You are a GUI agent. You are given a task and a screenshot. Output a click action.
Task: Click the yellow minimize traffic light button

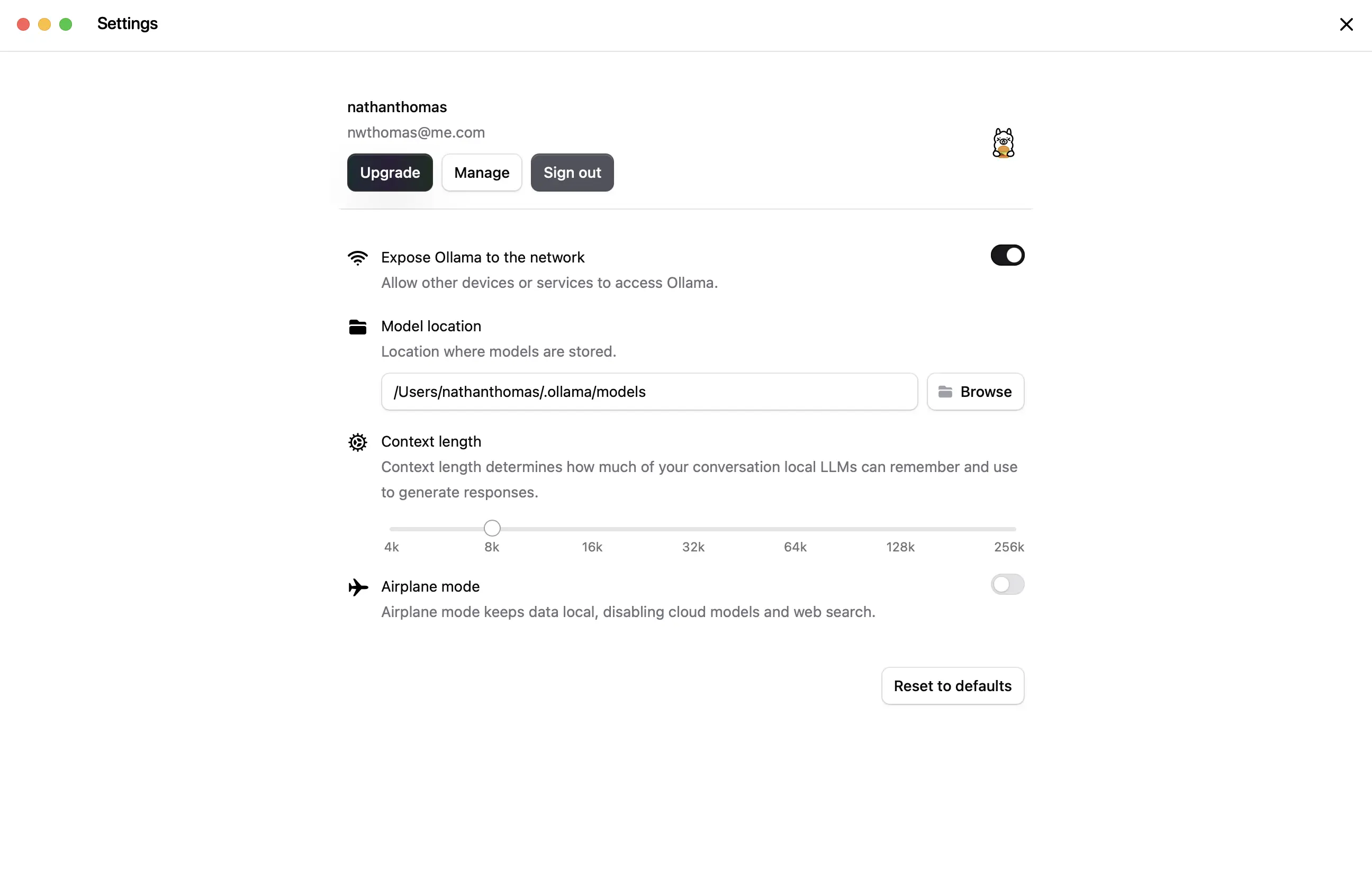pyautogui.click(x=44, y=24)
